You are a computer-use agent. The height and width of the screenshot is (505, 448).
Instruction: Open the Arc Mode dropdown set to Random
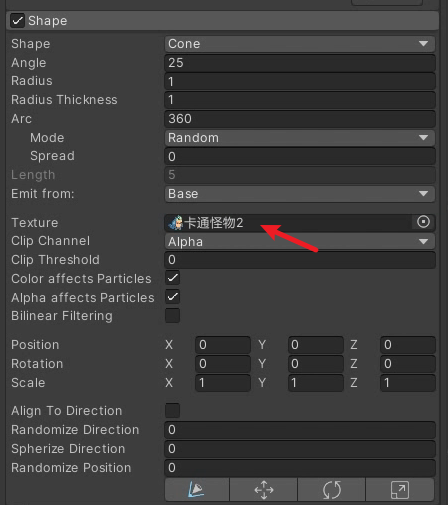pos(300,138)
